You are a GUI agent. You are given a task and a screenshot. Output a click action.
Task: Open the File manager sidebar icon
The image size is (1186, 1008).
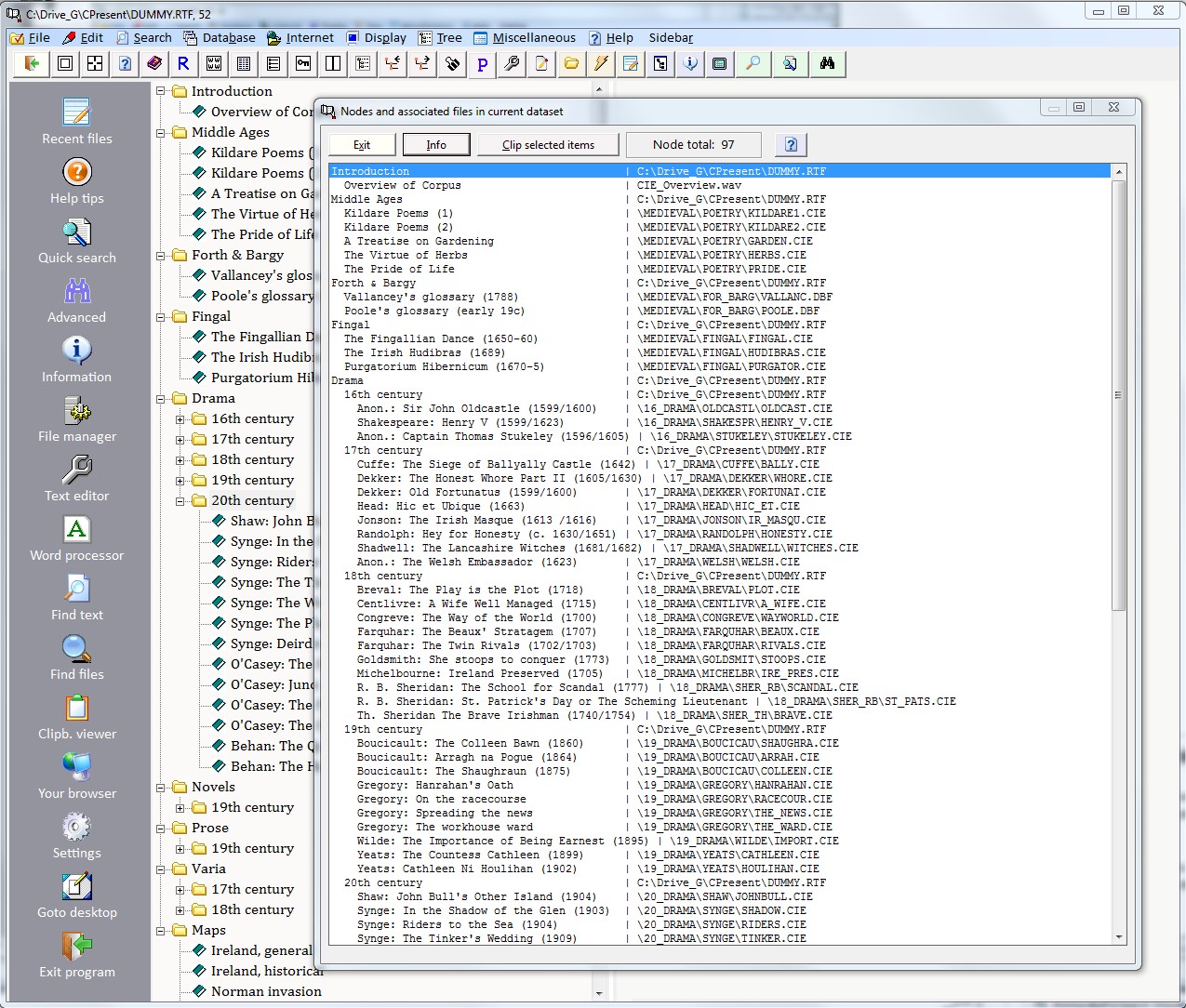click(76, 411)
